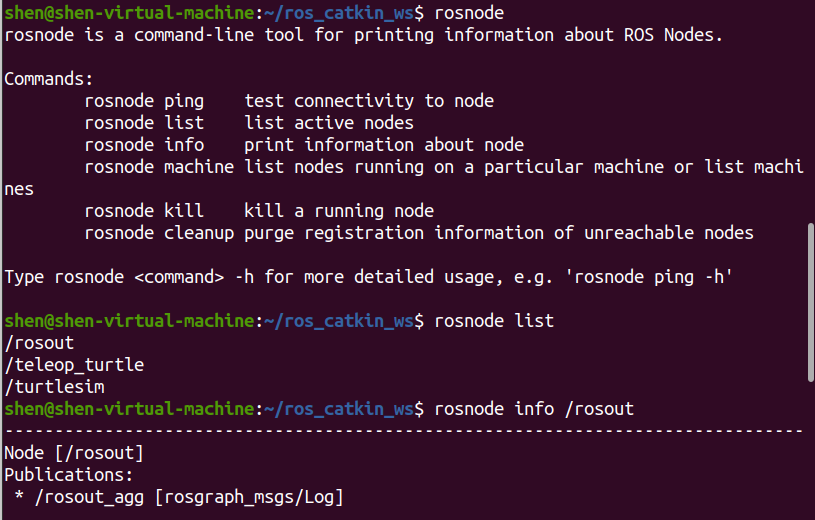Viewport: 815px width, 520px height.
Task: Click the typed 'rosnode list' command at the prompt
Action: point(494,321)
